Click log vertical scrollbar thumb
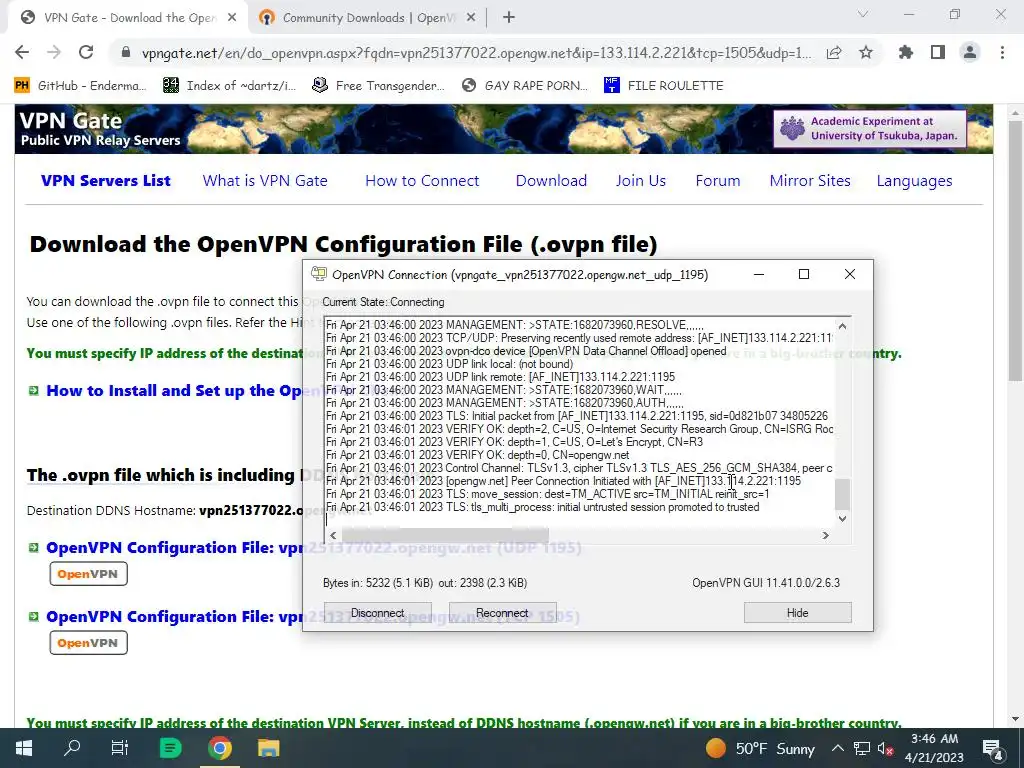Viewport: 1024px width, 768px height. click(842, 494)
